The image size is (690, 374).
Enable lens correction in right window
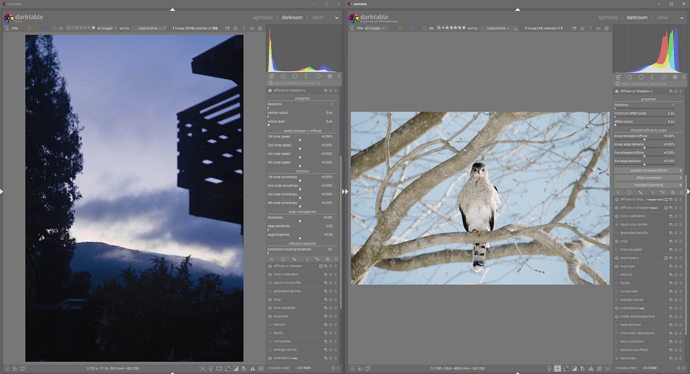coord(617,341)
